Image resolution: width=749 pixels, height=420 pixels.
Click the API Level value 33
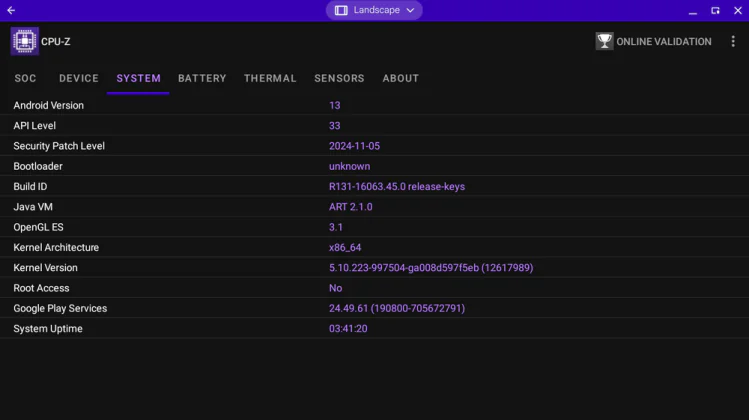(x=334, y=126)
